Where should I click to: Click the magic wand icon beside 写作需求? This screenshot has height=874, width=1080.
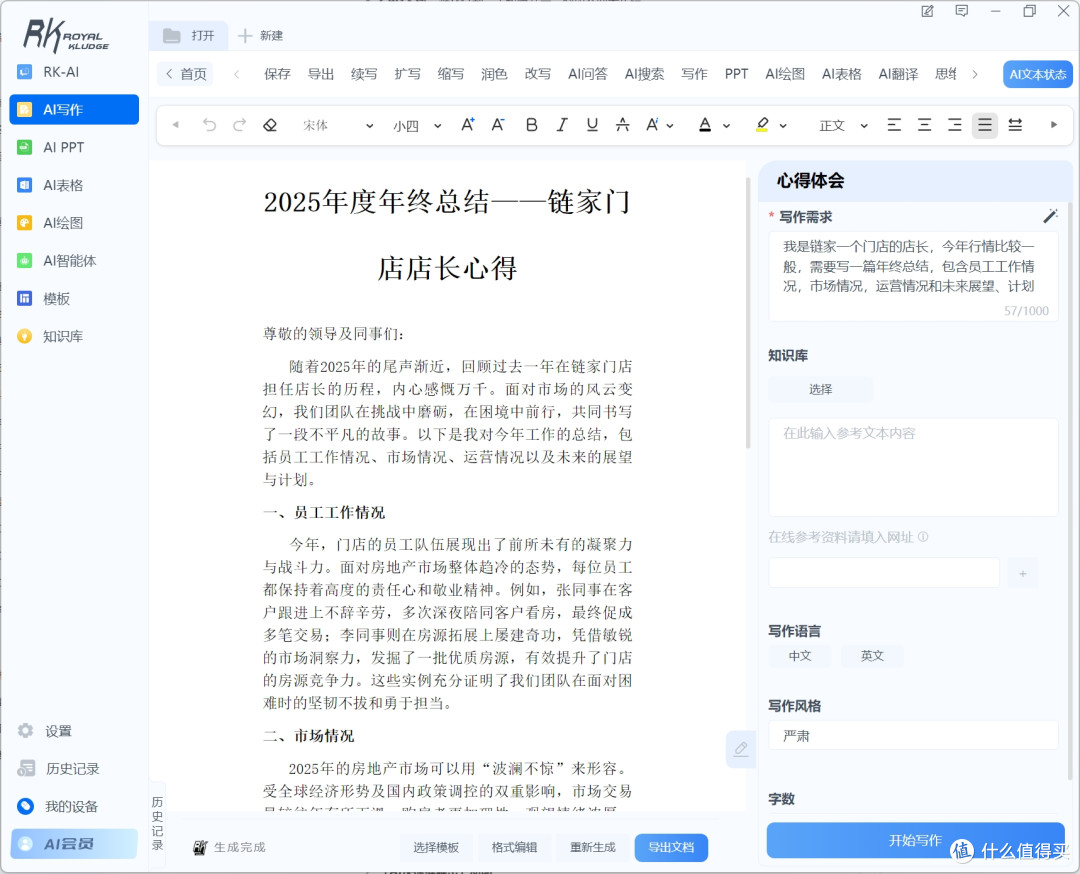coord(1050,216)
